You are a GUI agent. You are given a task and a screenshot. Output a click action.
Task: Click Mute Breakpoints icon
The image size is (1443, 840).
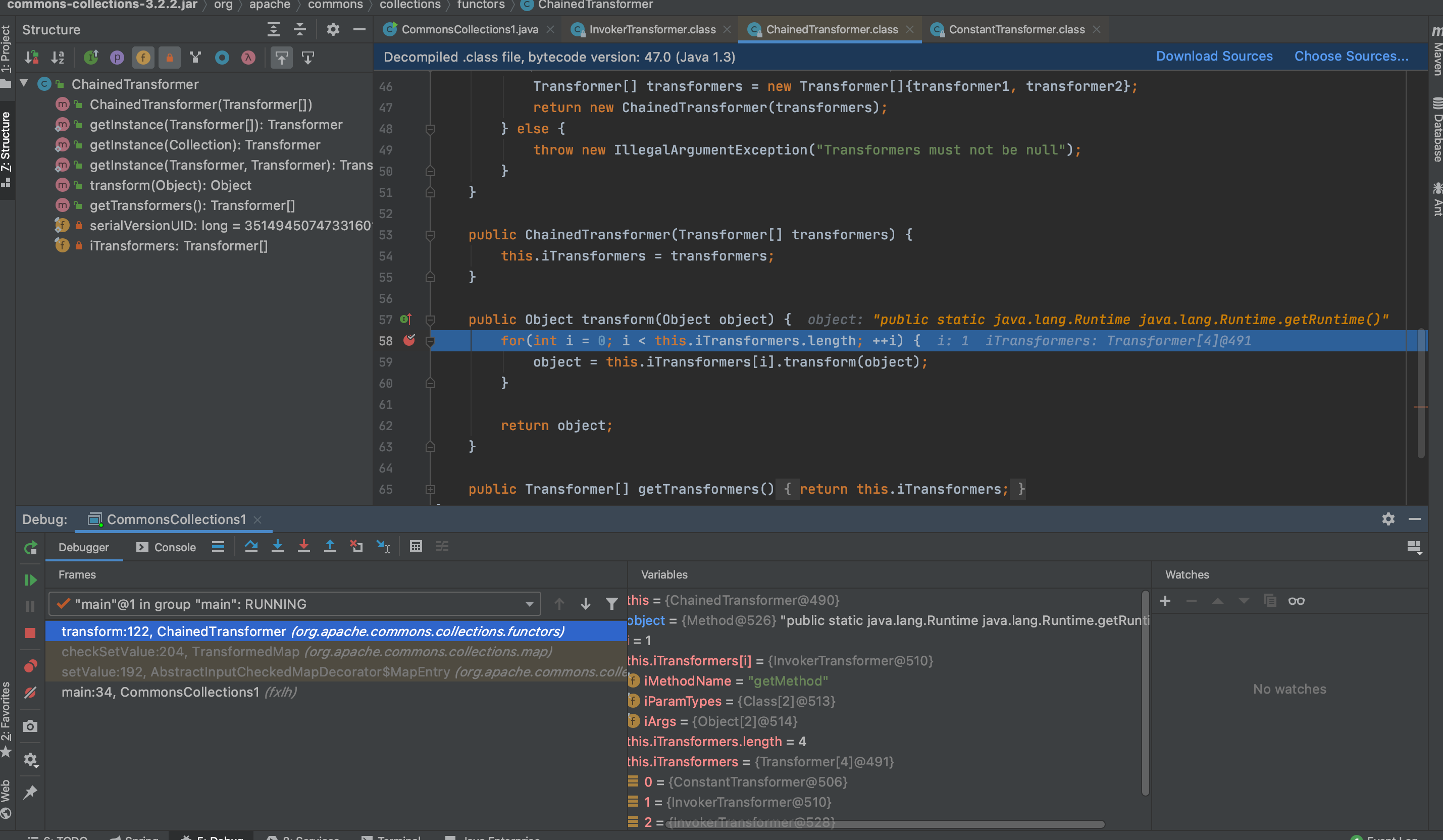(30, 693)
